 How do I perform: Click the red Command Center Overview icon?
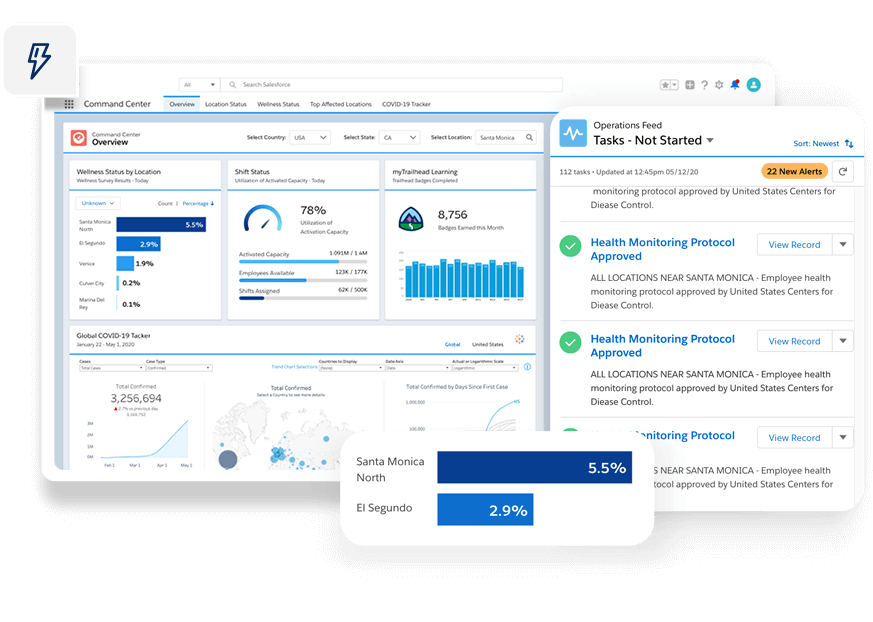pos(79,138)
